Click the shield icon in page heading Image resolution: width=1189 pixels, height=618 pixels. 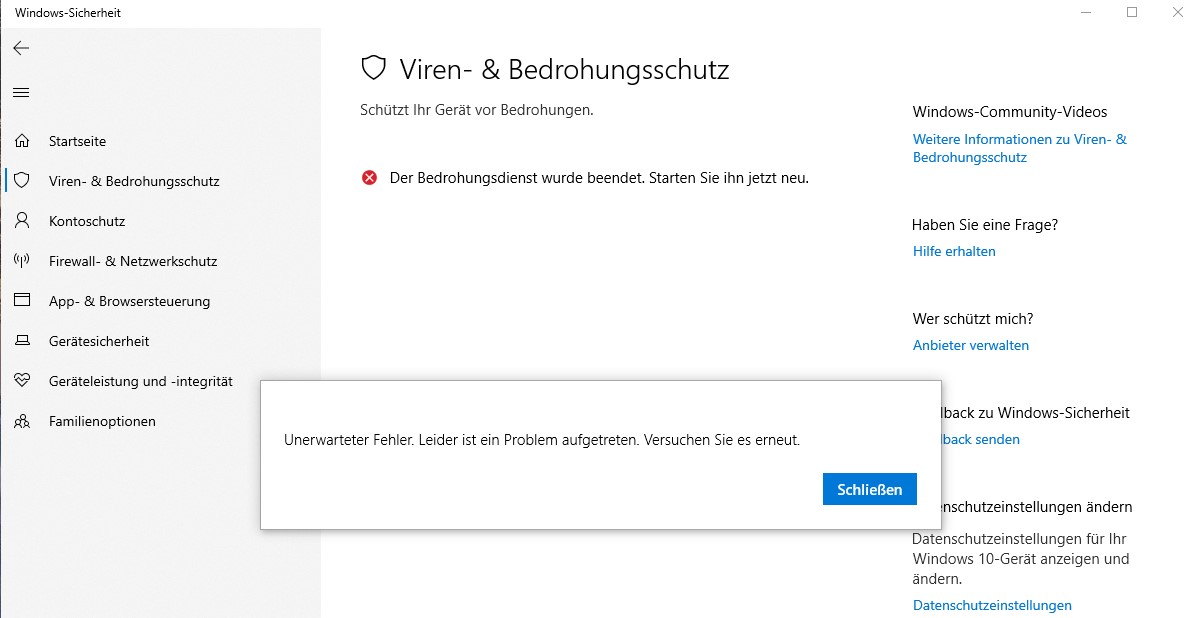click(373, 68)
